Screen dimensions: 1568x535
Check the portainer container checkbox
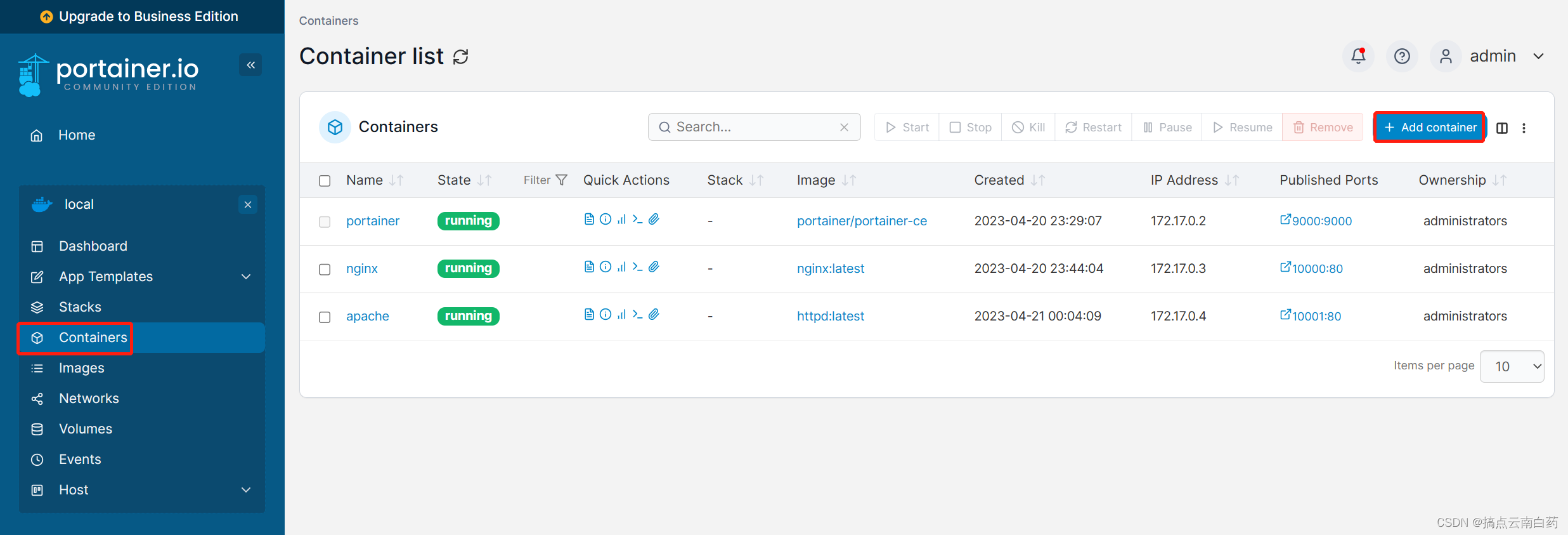[x=325, y=221]
